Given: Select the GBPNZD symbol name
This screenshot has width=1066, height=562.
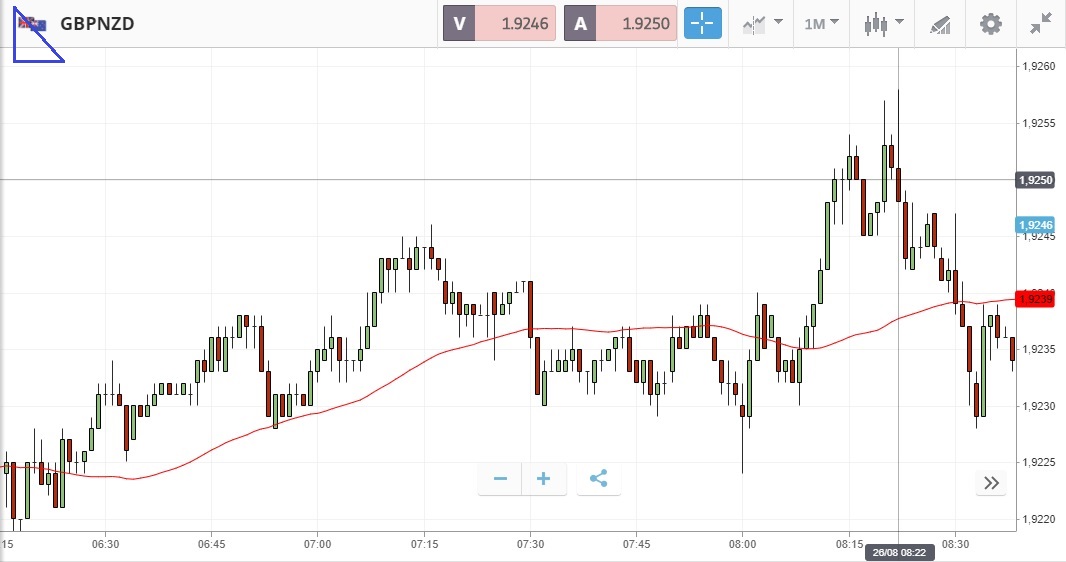Looking at the screenshot, I should pos(97,23).
